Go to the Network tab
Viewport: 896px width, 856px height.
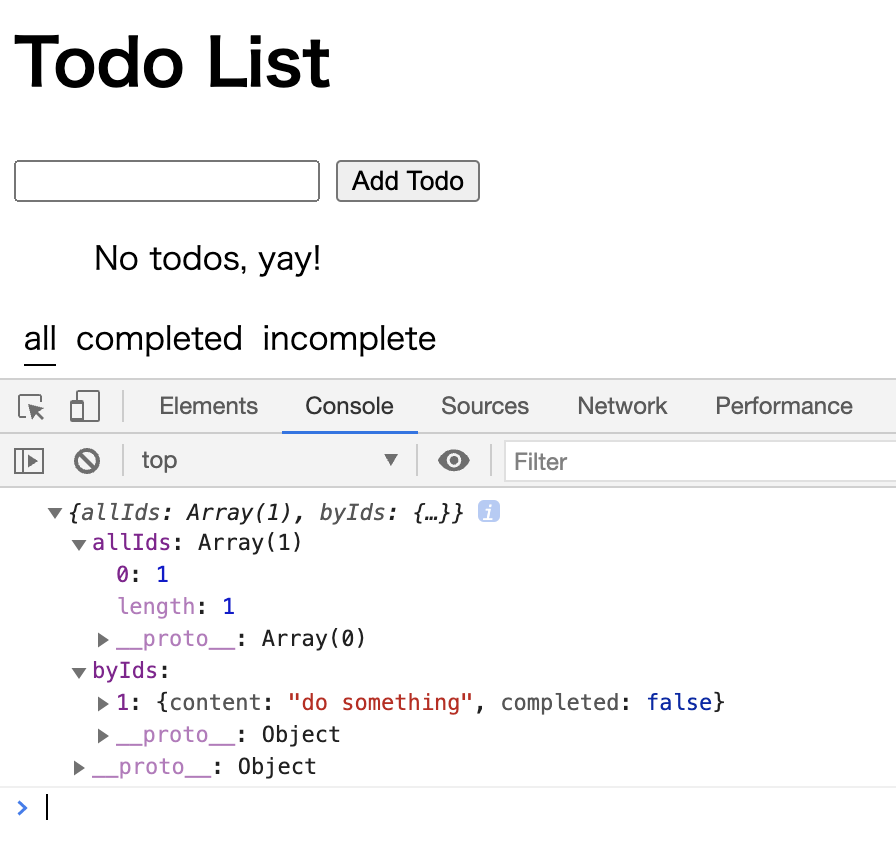coord(622,406)
